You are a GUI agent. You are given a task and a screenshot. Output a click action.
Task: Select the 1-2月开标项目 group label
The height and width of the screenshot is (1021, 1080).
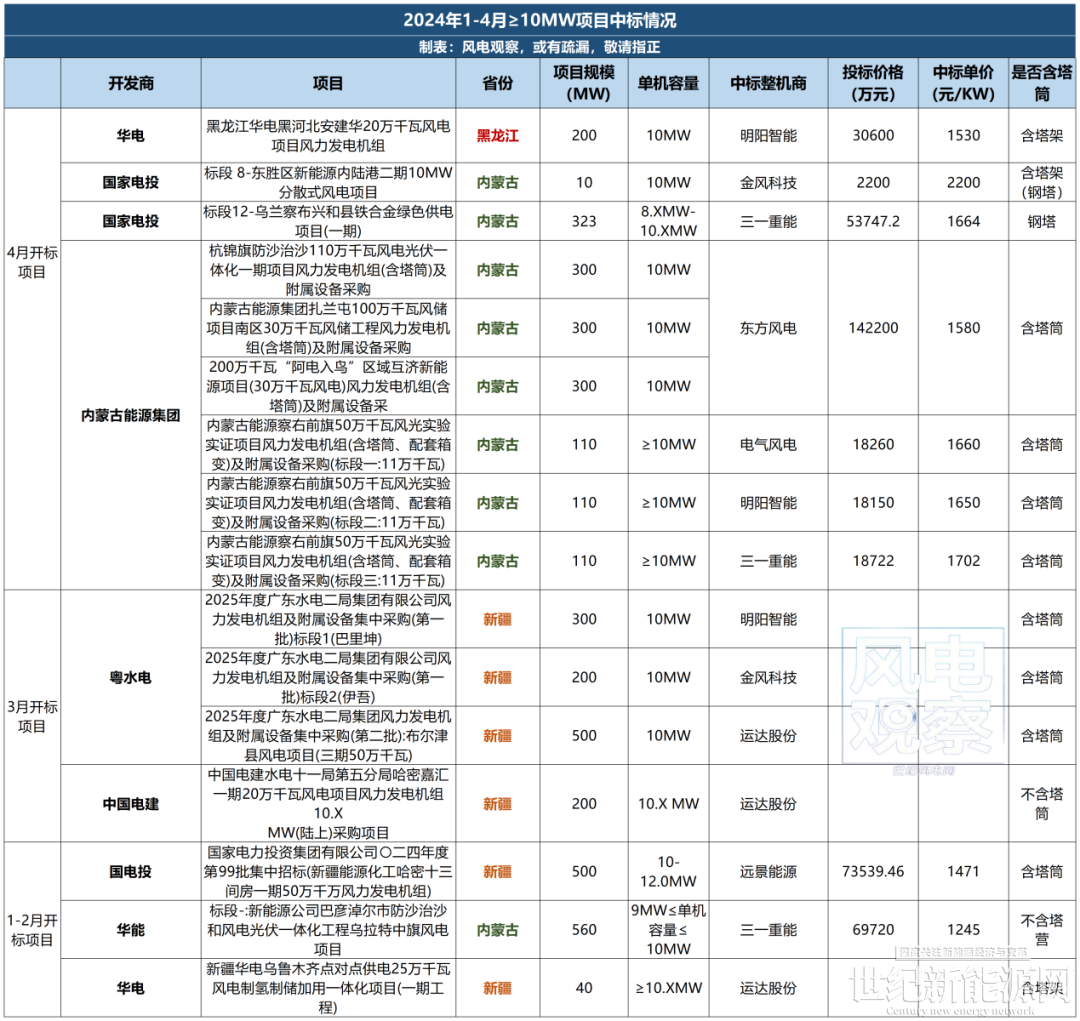tap(32, 930)
